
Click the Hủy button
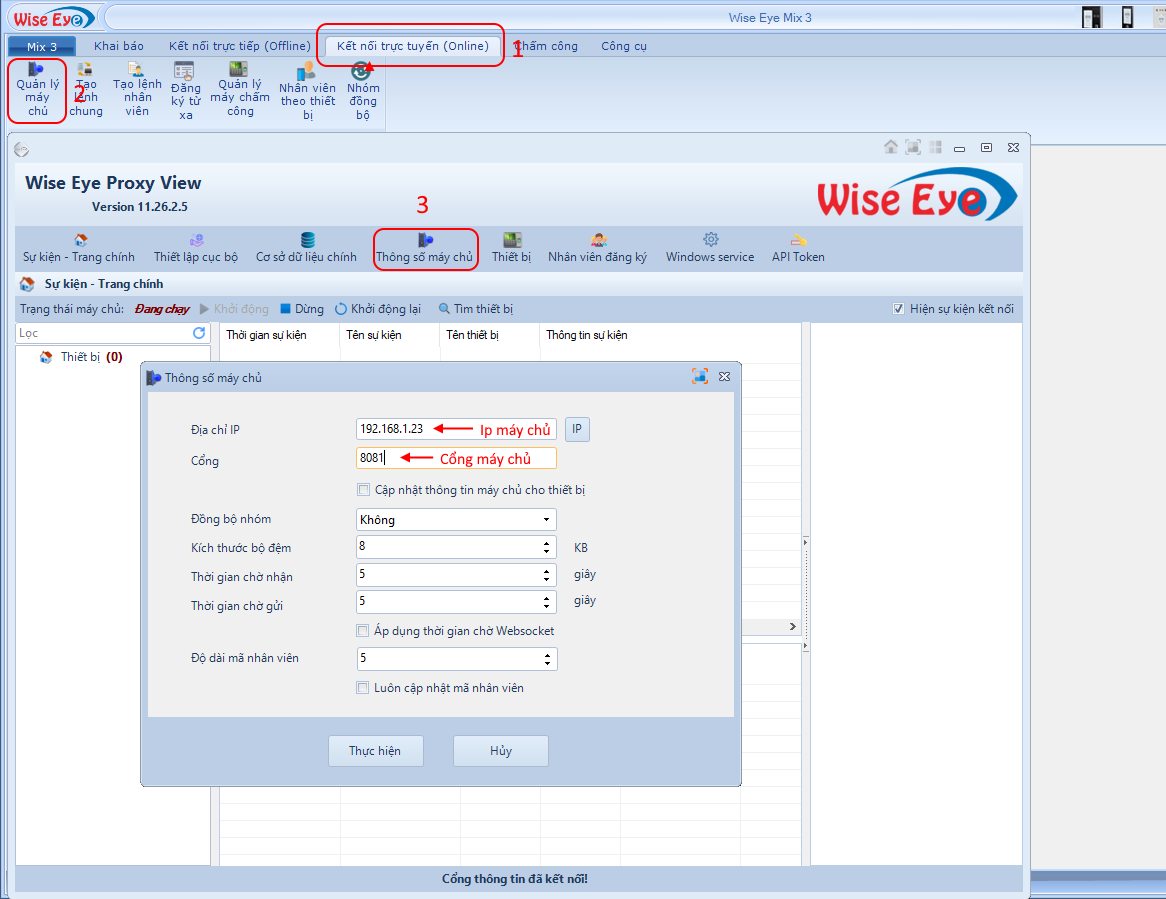(501, 751)
